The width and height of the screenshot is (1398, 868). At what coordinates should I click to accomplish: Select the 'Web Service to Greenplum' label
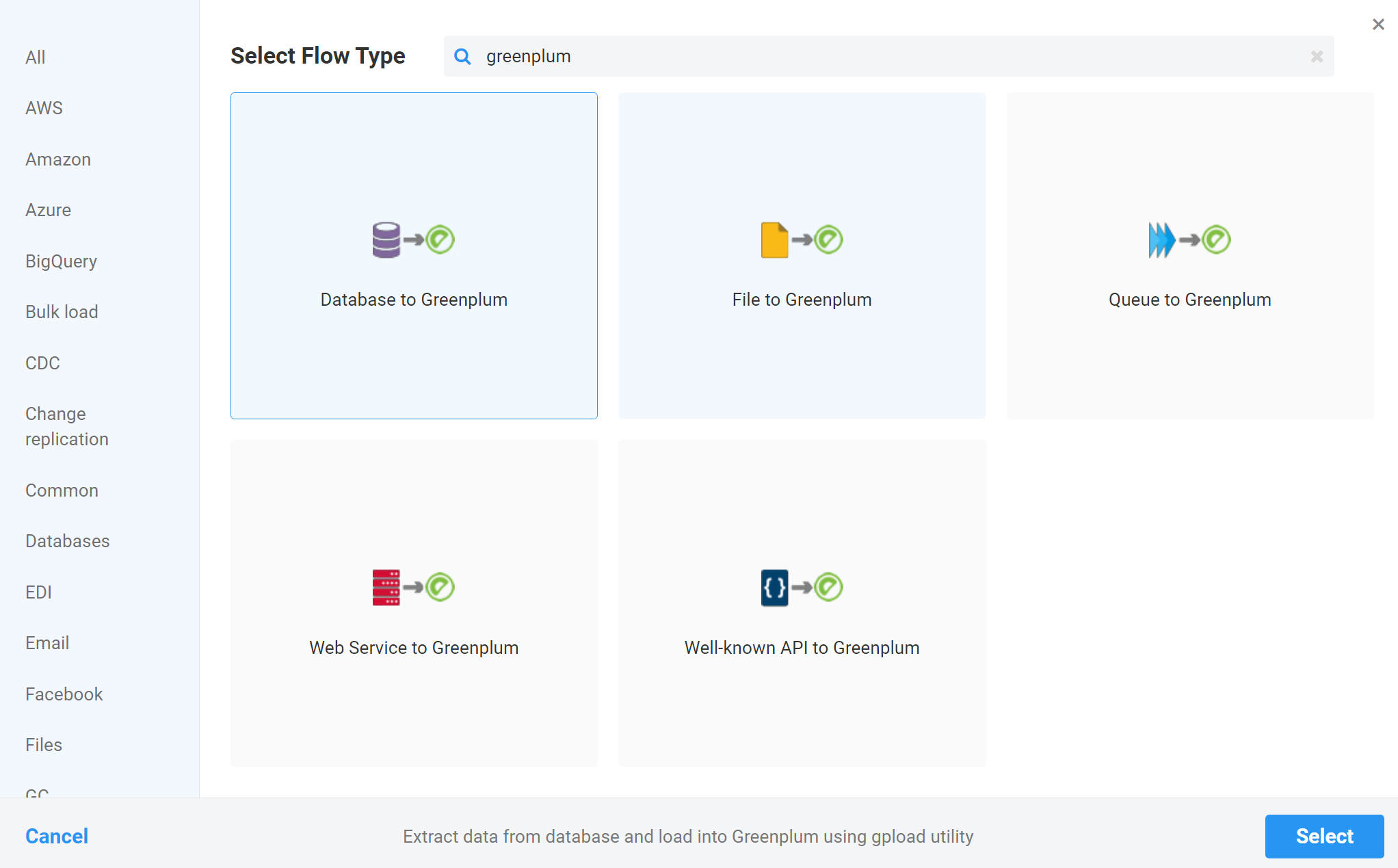pyautogui.click(x=414, y=648)
